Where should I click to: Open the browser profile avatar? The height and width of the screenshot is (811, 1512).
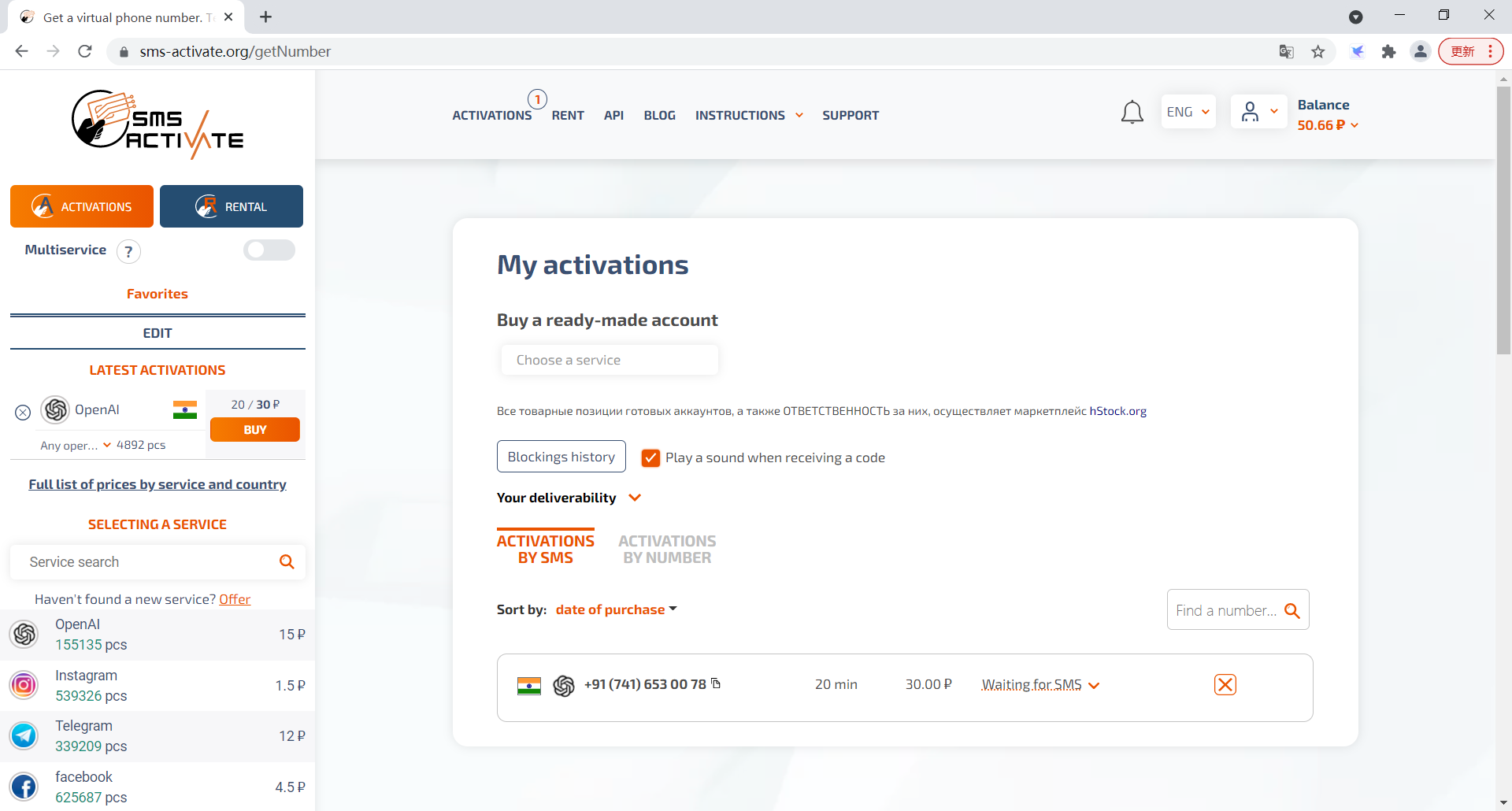[x=1421, y=52]
